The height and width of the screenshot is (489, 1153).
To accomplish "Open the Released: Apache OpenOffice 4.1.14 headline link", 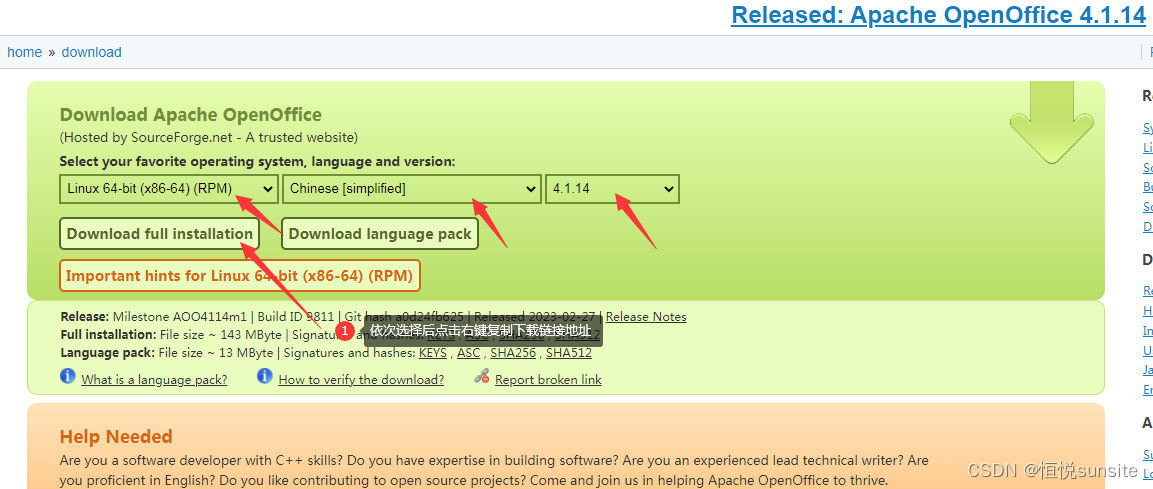I will 938,15.
